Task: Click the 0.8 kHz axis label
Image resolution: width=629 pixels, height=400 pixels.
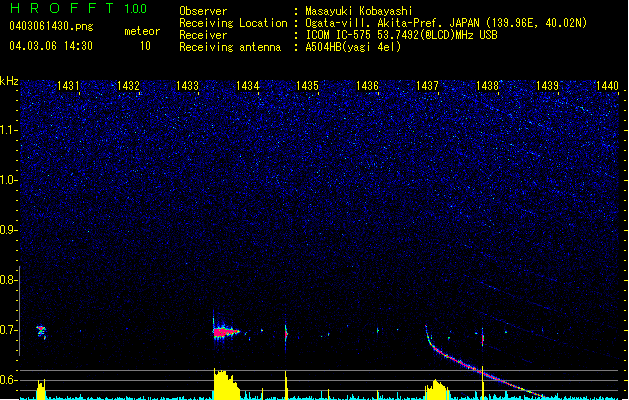Action: click(8, 280)
